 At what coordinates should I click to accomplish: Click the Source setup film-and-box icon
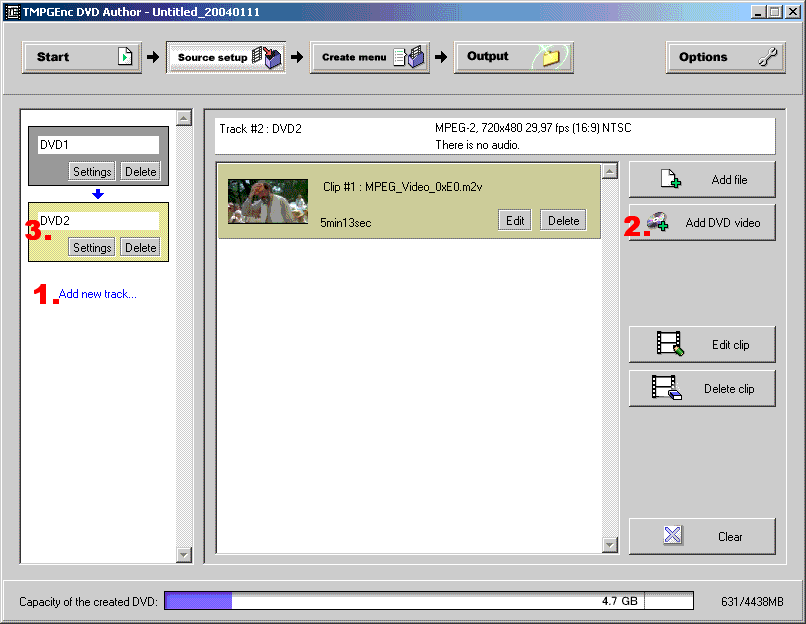click(266, 57)
